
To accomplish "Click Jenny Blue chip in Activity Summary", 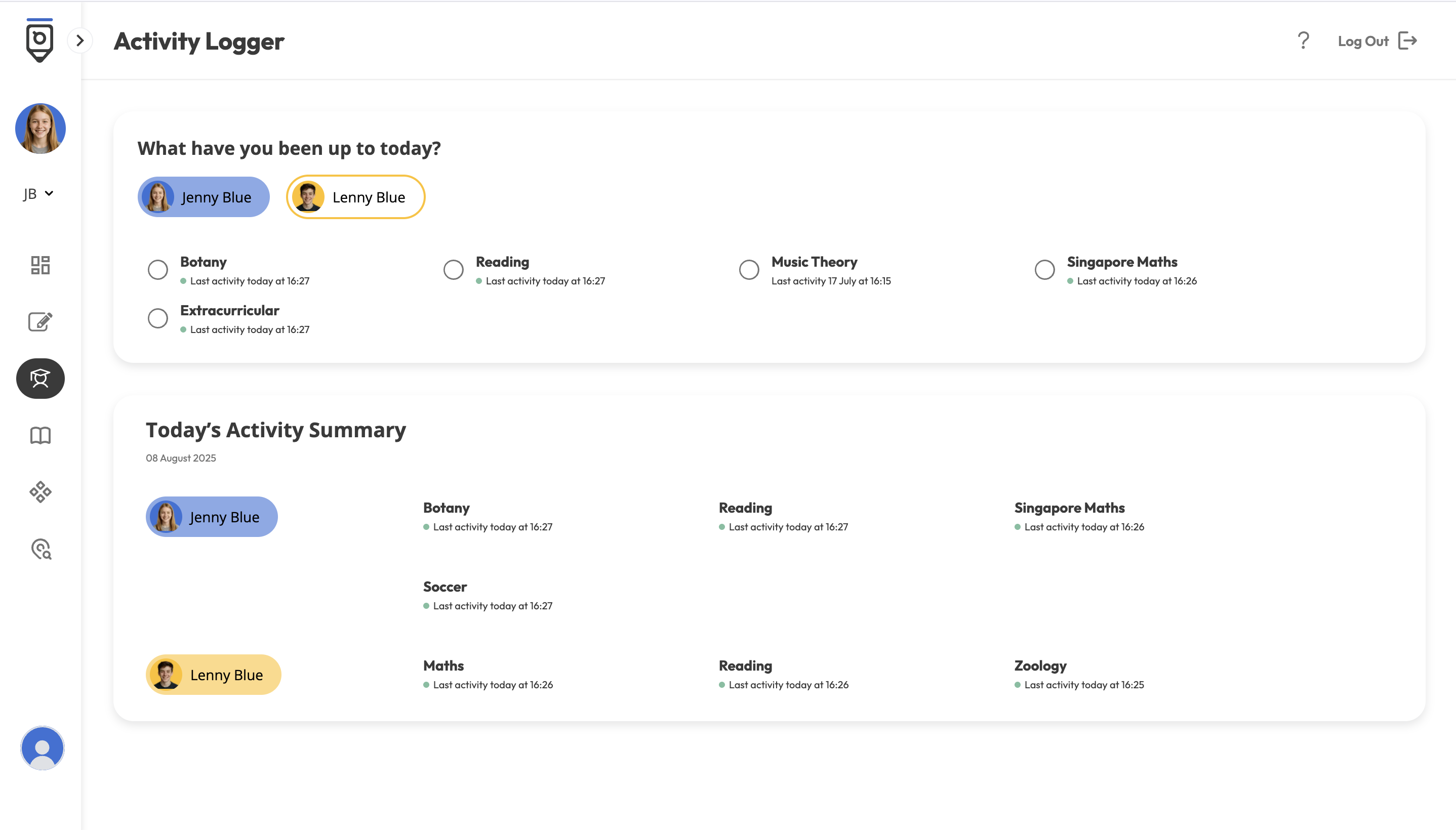I will (212, 516).
